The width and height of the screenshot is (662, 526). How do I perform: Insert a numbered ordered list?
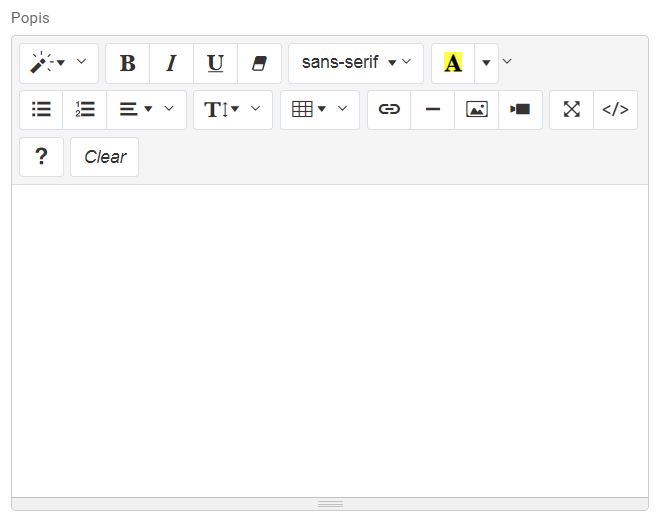point(85,110)
